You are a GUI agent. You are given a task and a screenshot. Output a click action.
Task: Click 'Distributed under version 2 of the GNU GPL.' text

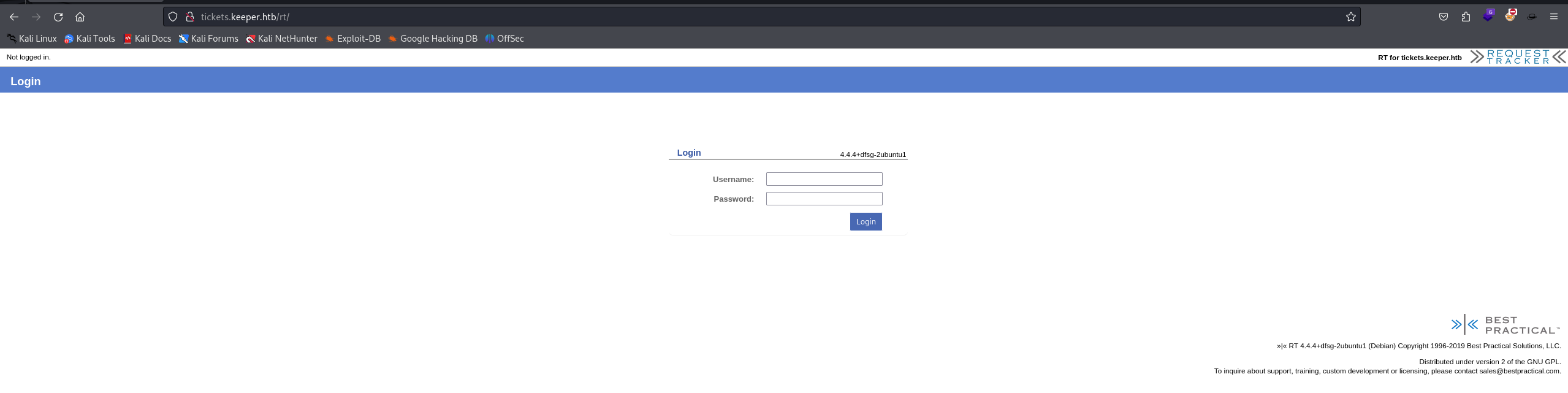1490,362
